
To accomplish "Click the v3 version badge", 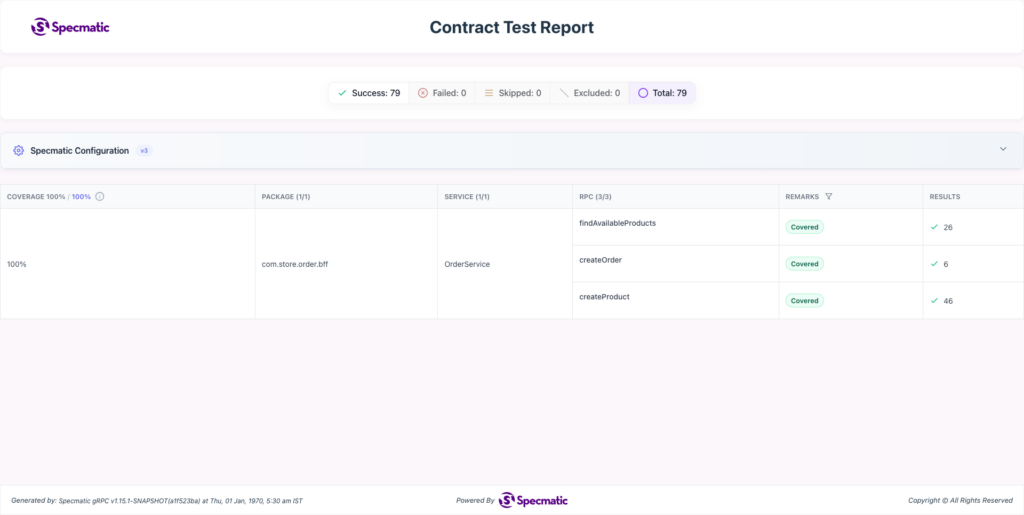I will coord(144,151).
